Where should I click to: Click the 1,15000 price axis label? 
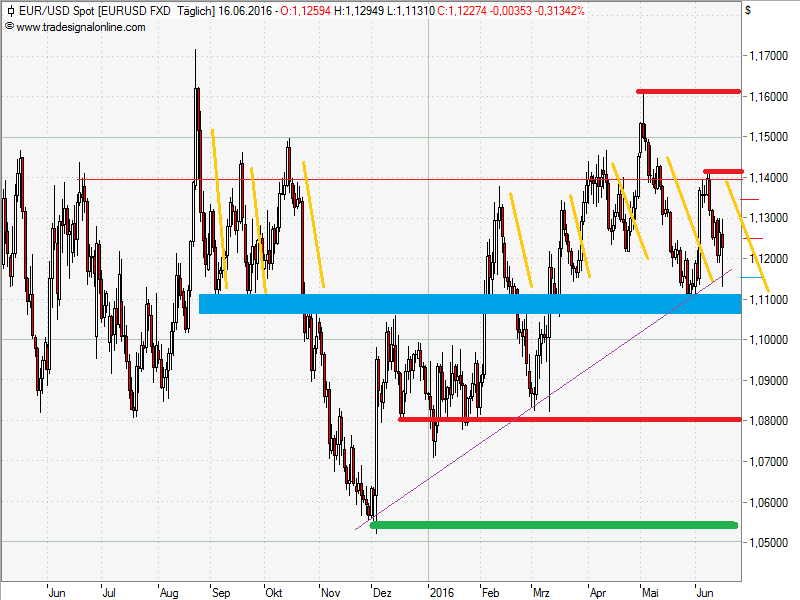coord(768,137)
